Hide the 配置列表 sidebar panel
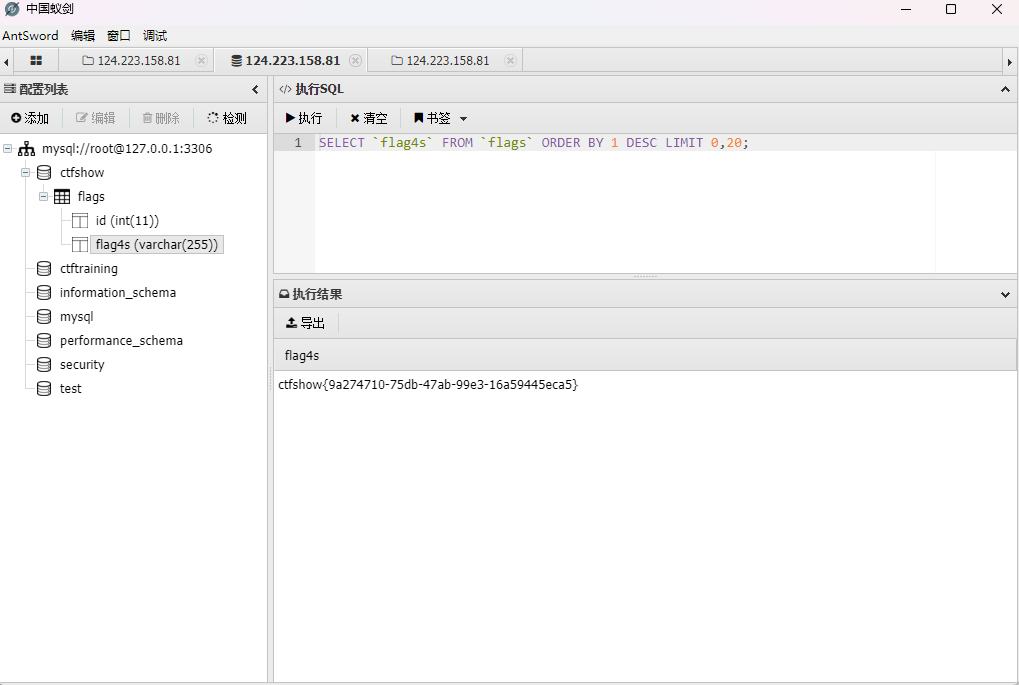1019x685 pixels. [255, 90]
